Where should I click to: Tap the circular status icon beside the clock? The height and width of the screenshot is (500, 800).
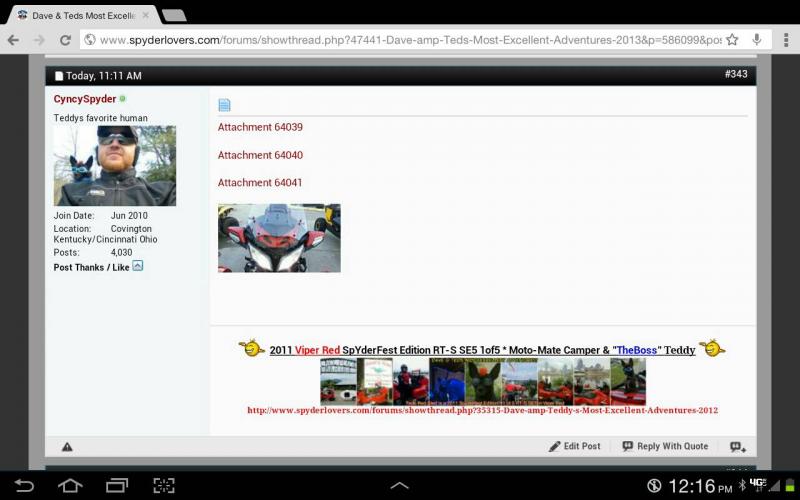pyautogui.click(x=654, y=486)
